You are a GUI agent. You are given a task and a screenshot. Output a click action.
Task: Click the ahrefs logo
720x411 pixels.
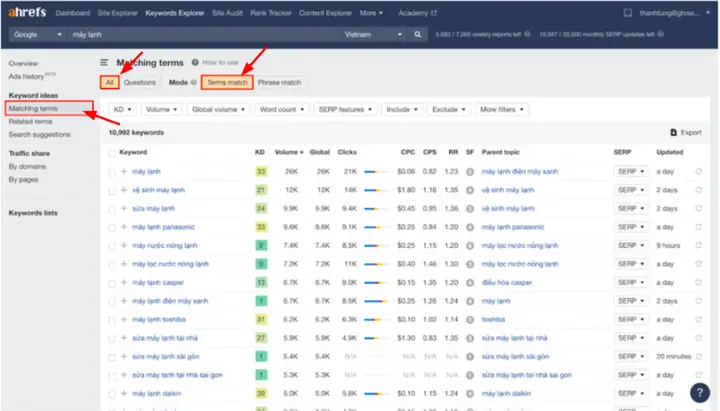28,12
